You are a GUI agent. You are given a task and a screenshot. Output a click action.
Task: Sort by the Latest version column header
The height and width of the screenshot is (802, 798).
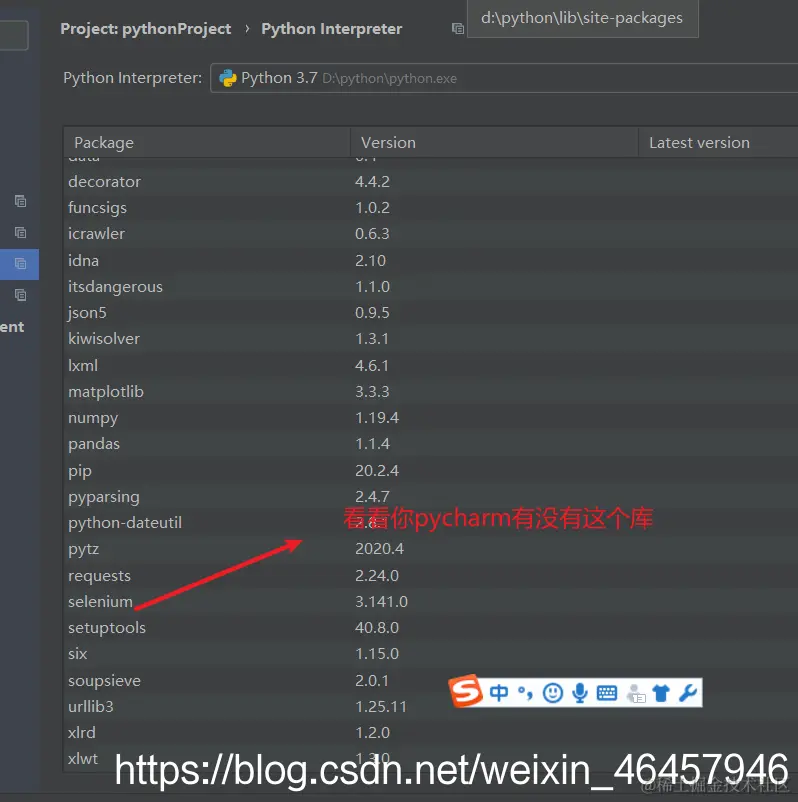pos(718,143)
